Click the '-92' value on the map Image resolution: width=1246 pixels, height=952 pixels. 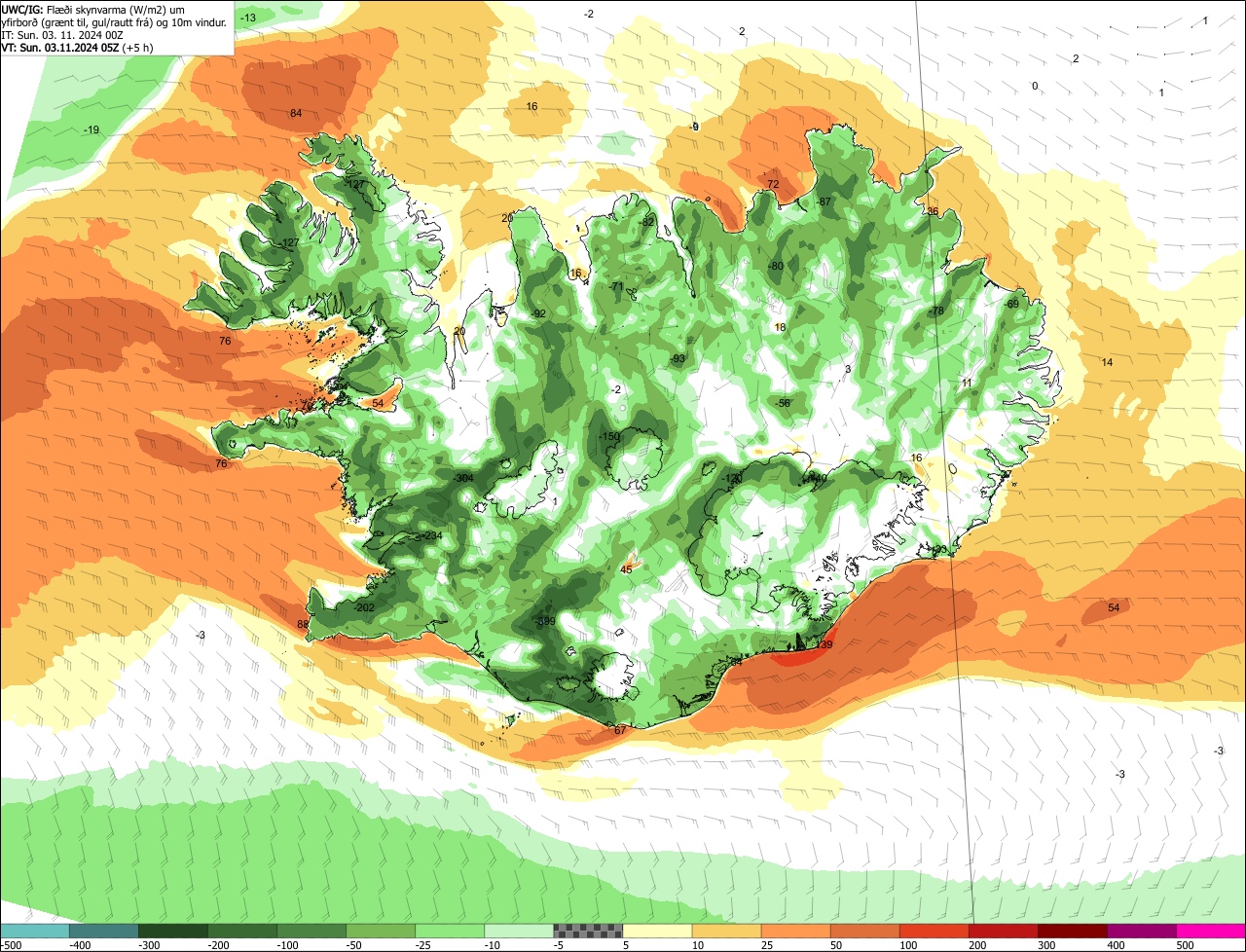[538, 313]
